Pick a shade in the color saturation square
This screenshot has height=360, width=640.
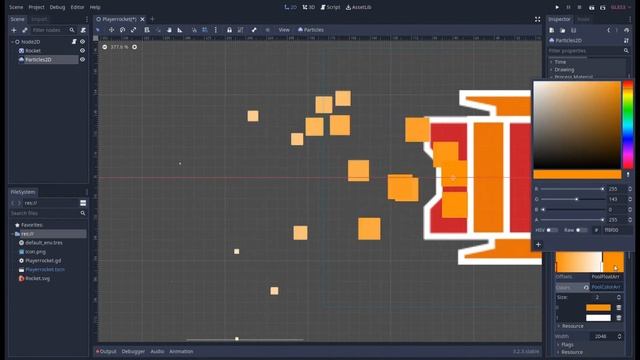577,124
